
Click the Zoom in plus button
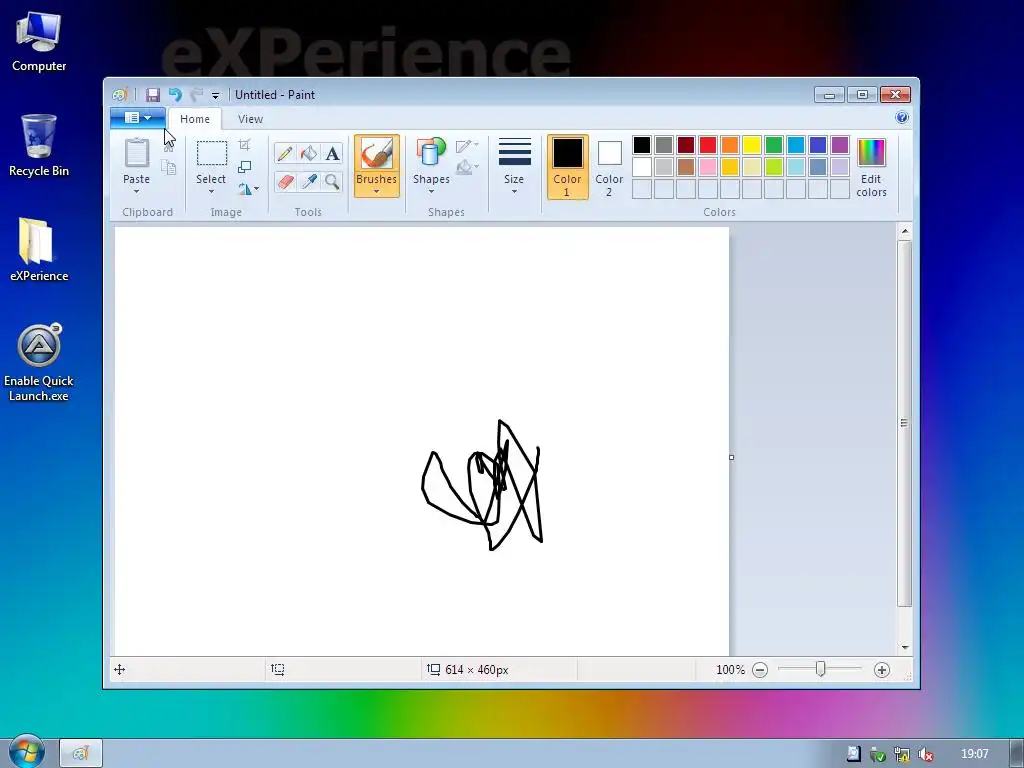point(882,670)
